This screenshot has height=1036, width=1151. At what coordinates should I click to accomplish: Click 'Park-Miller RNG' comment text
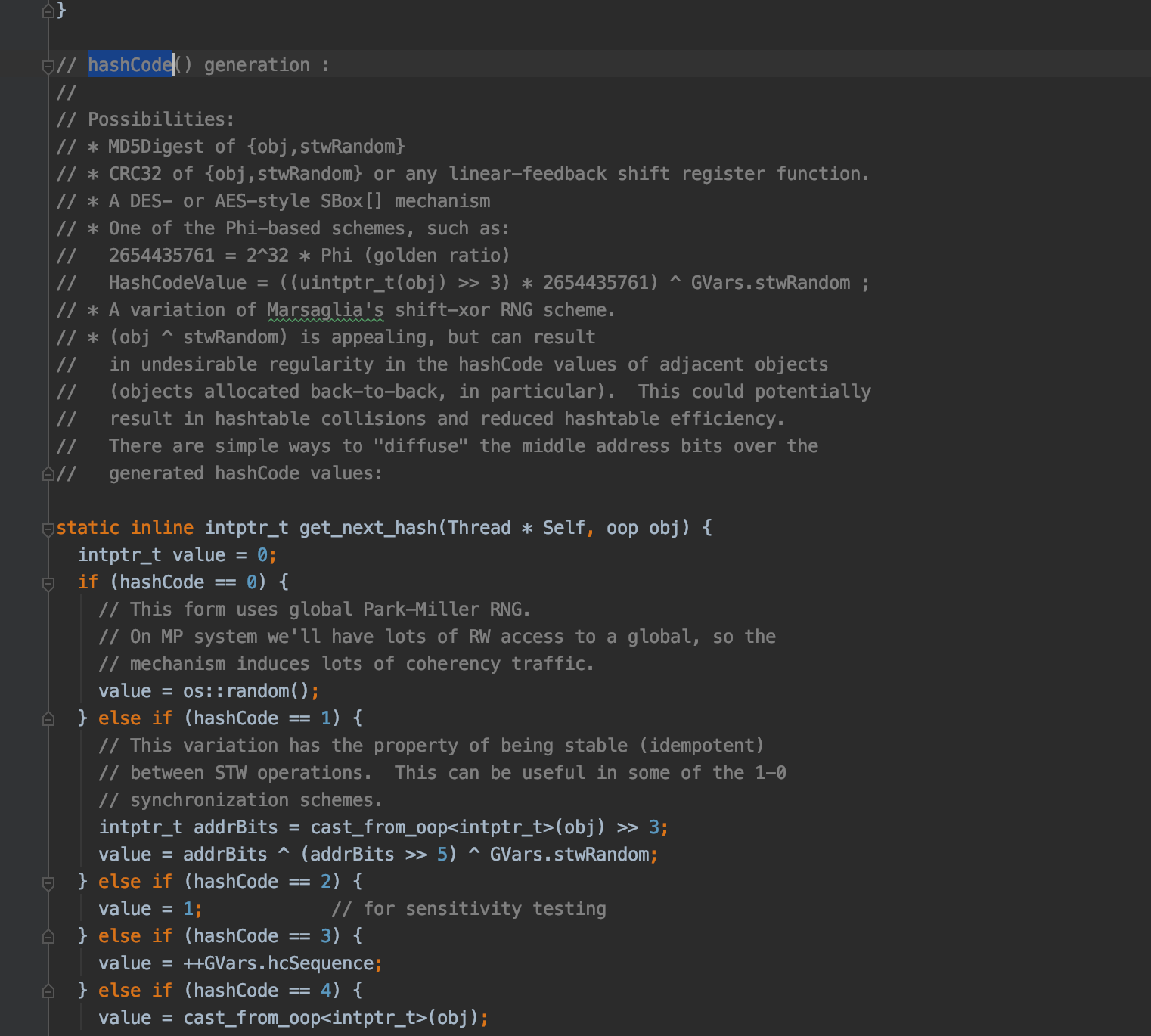(x=447, y=610)
